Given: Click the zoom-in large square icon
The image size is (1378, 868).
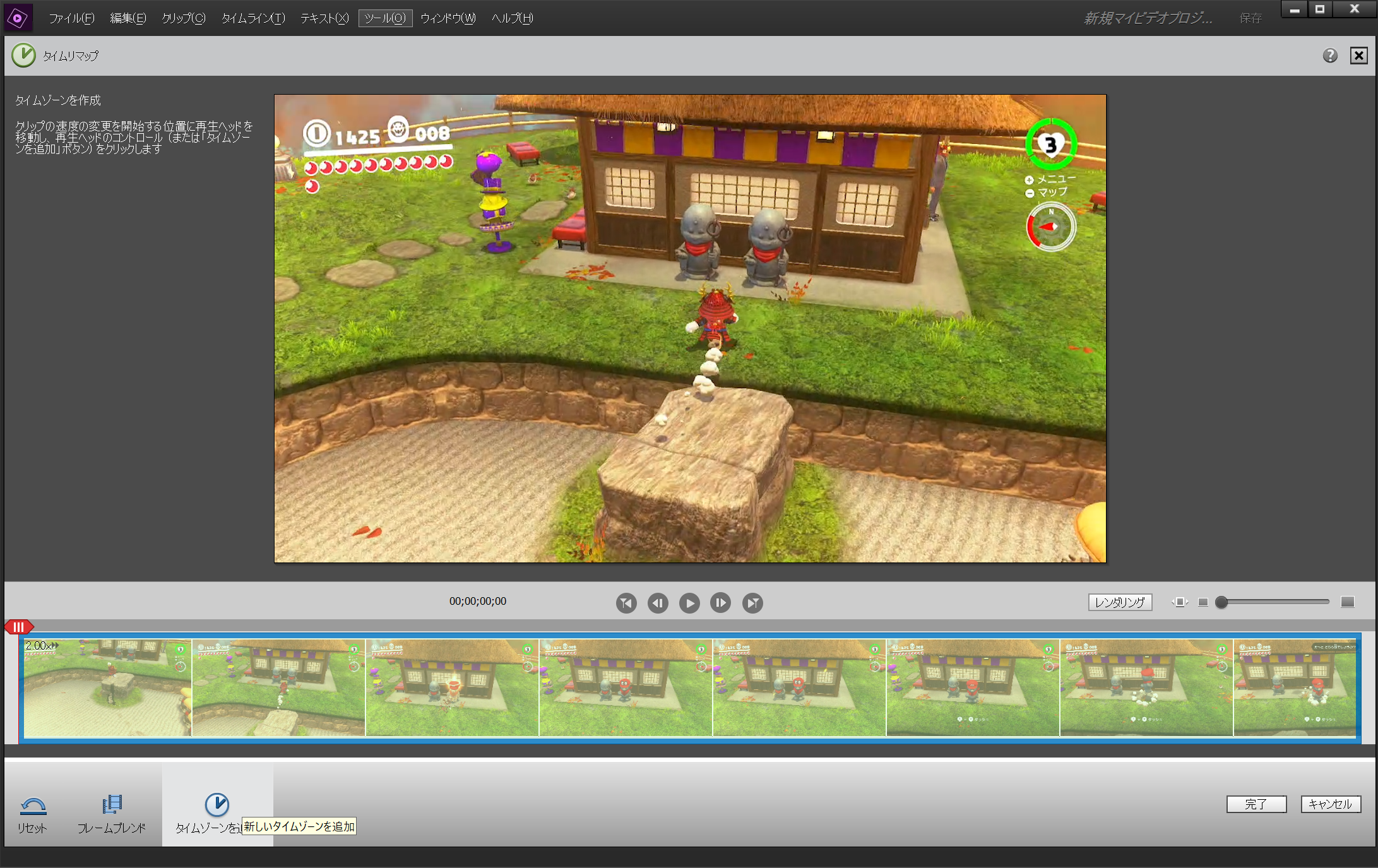Looking at the screenshot, I should pos(1348,602).
